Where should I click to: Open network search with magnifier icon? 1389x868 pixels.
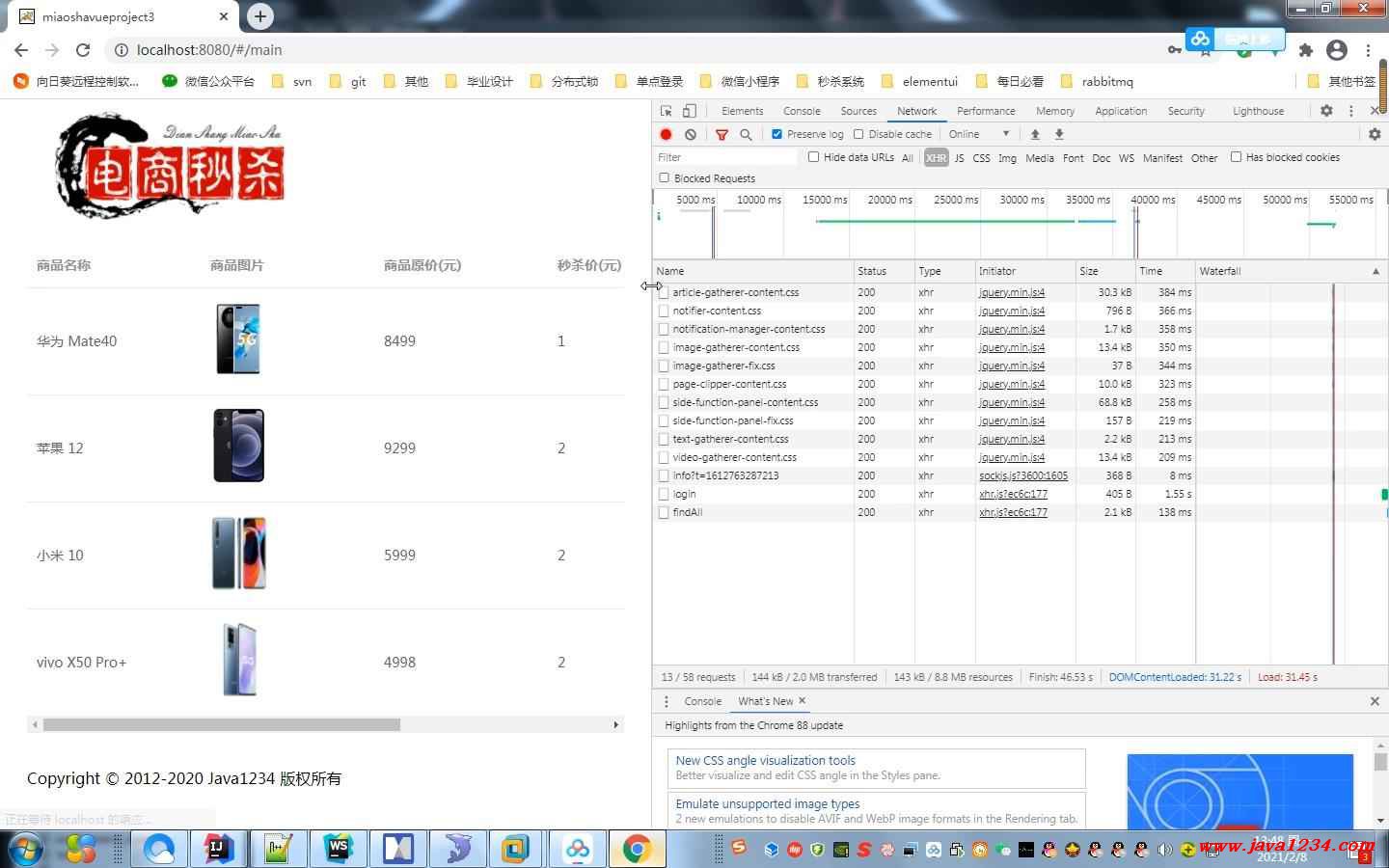coord(746,134)
